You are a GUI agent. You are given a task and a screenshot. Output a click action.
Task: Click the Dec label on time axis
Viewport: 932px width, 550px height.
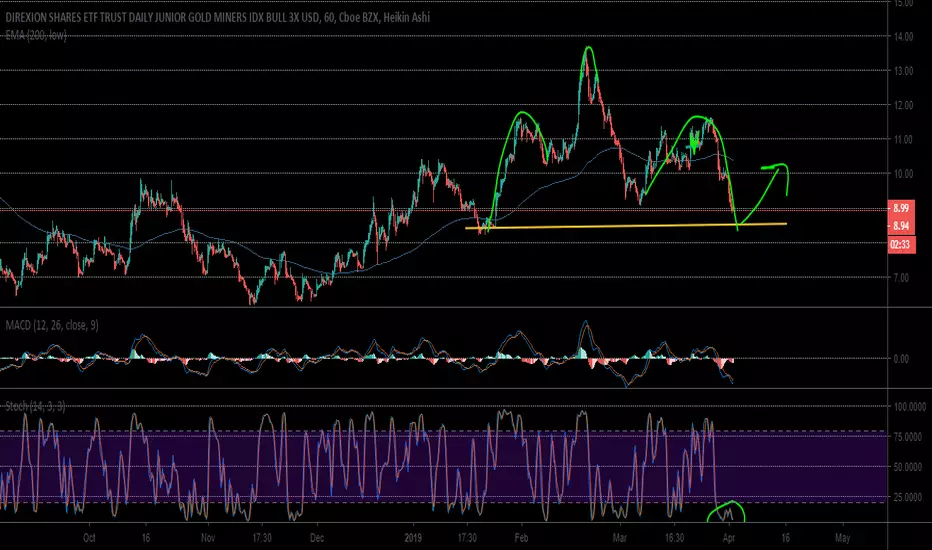317,538
